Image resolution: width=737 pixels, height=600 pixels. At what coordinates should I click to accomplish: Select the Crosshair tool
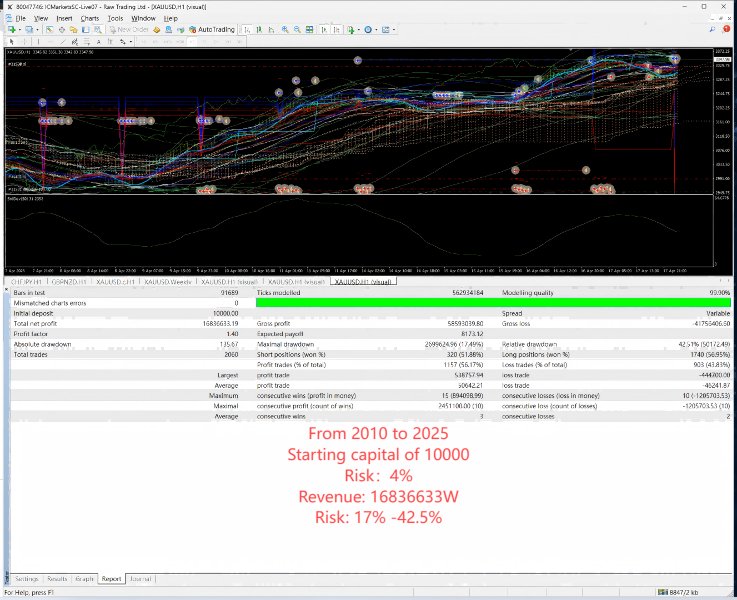tap(25, 42)
